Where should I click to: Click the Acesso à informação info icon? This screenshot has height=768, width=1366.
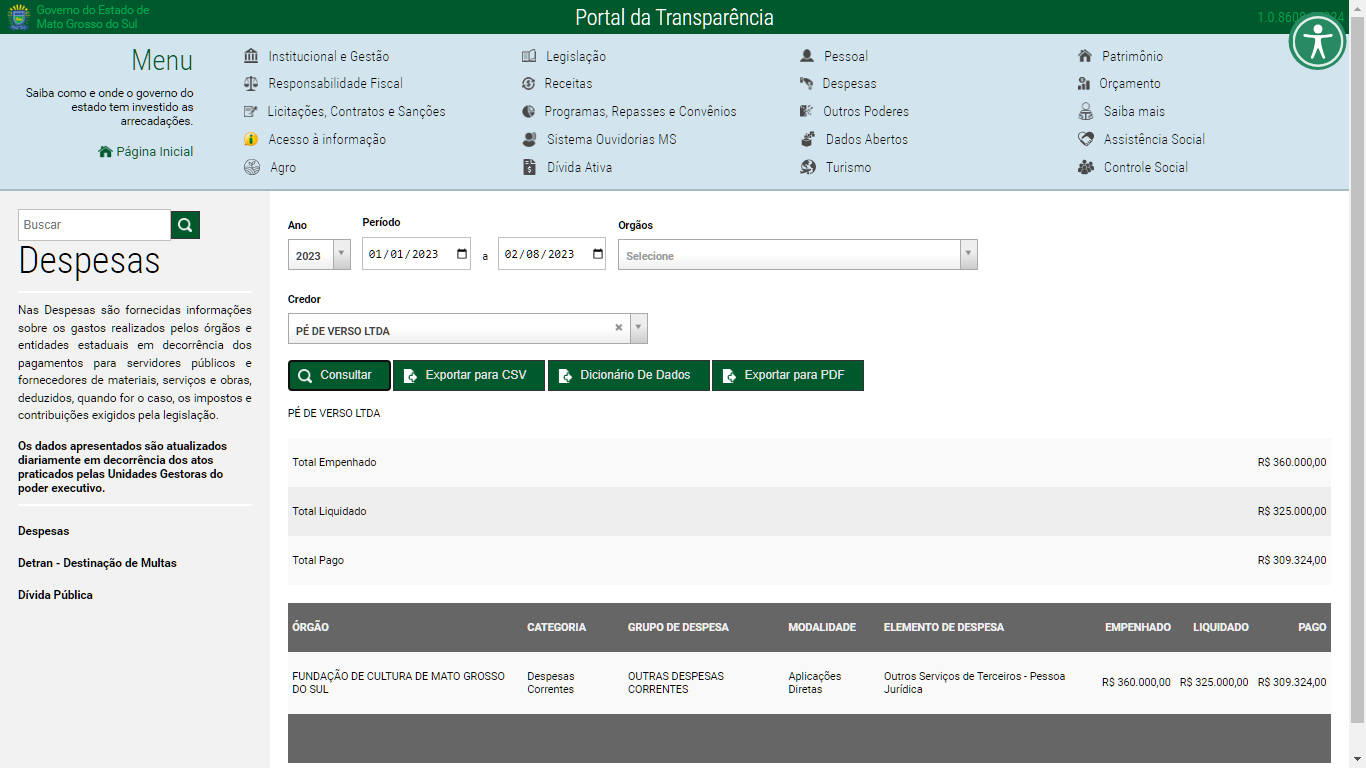point(252,140)
